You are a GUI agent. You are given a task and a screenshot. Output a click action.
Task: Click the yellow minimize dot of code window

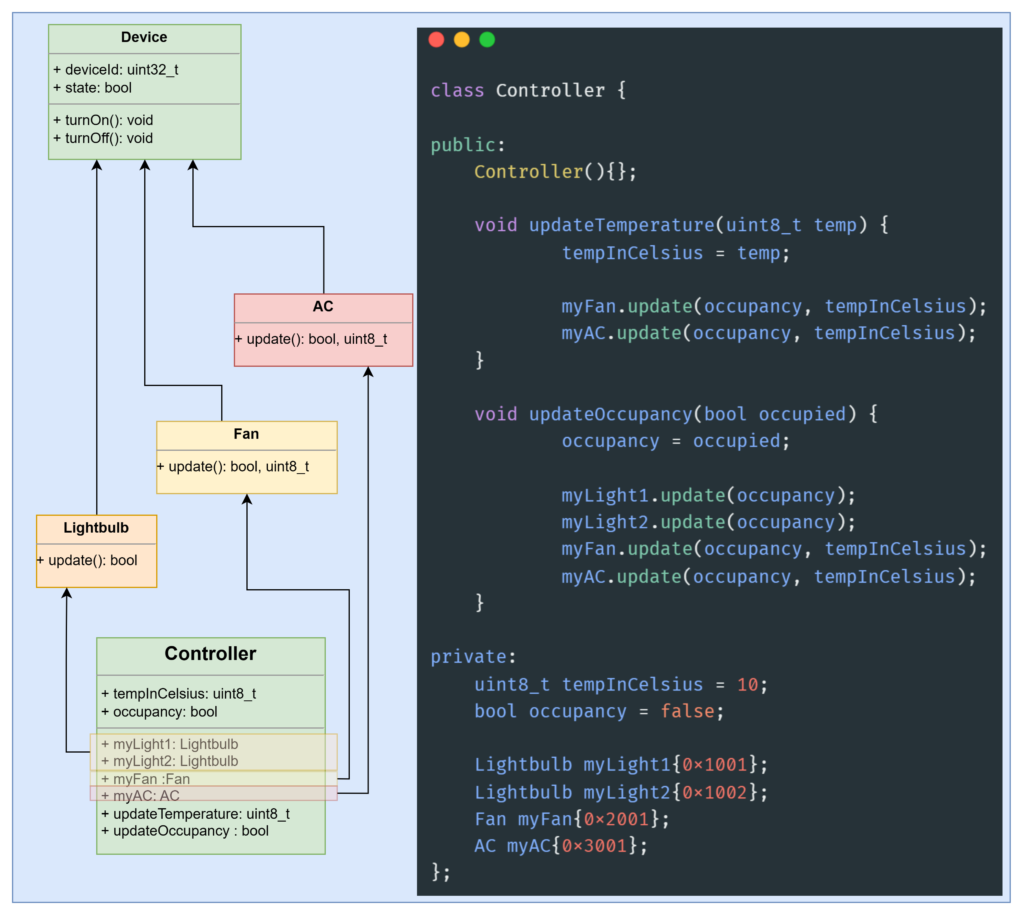tap(462, 40)
